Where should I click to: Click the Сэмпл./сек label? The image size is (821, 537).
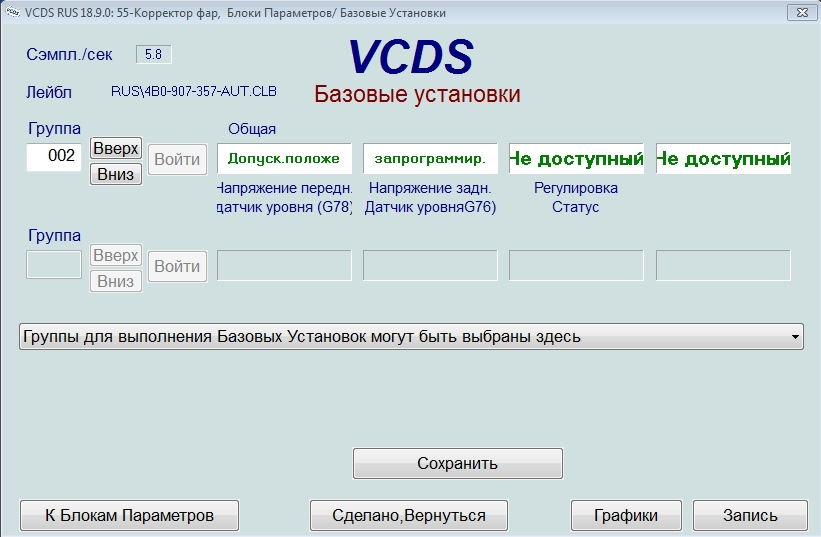(x=69, y=54)
